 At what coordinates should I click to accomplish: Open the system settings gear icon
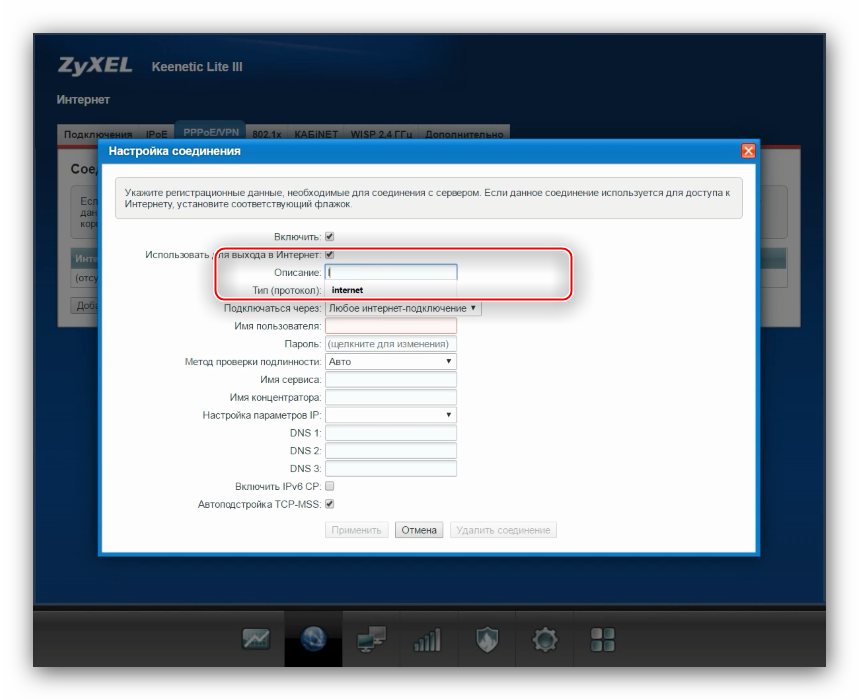coord(545,639)
